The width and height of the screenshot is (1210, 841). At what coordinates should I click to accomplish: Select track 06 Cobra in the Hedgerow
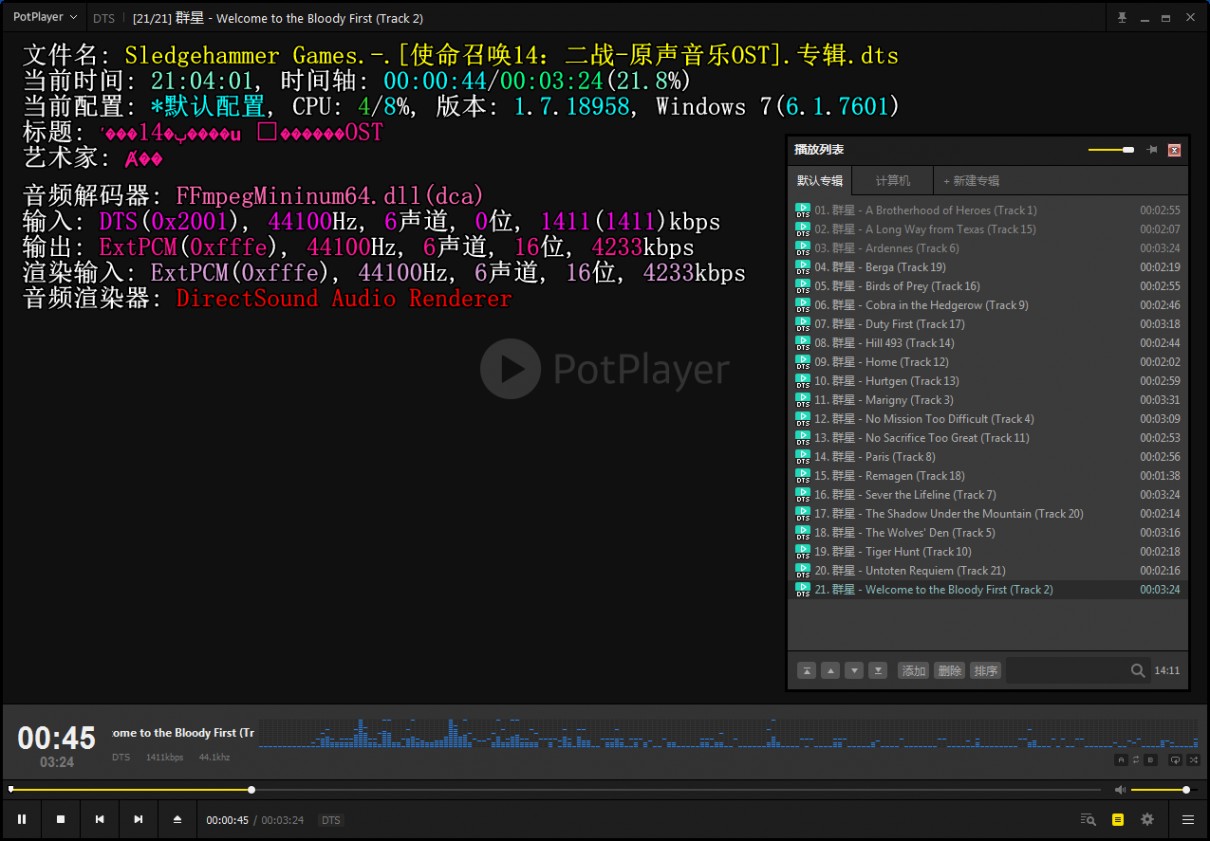click(988, 305)
